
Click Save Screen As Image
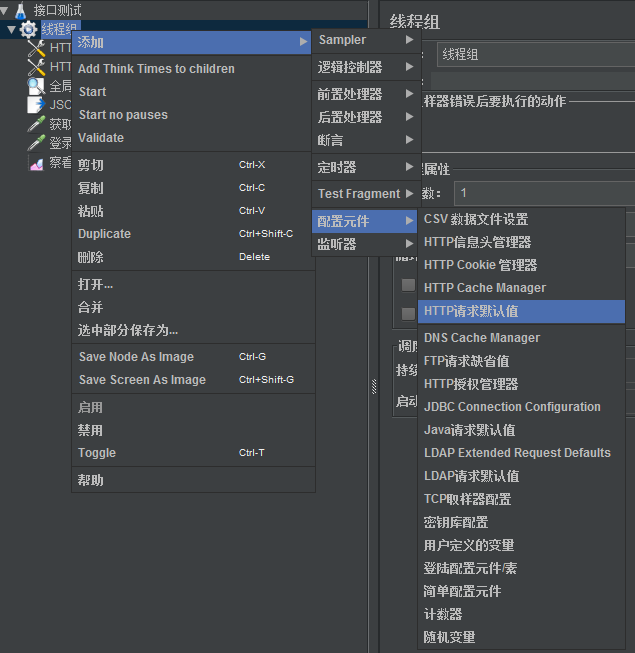tap(193, 380)
